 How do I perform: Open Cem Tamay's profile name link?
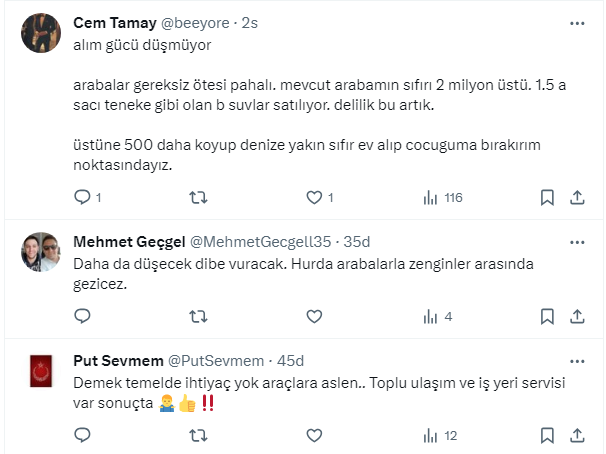pos(113,24)
